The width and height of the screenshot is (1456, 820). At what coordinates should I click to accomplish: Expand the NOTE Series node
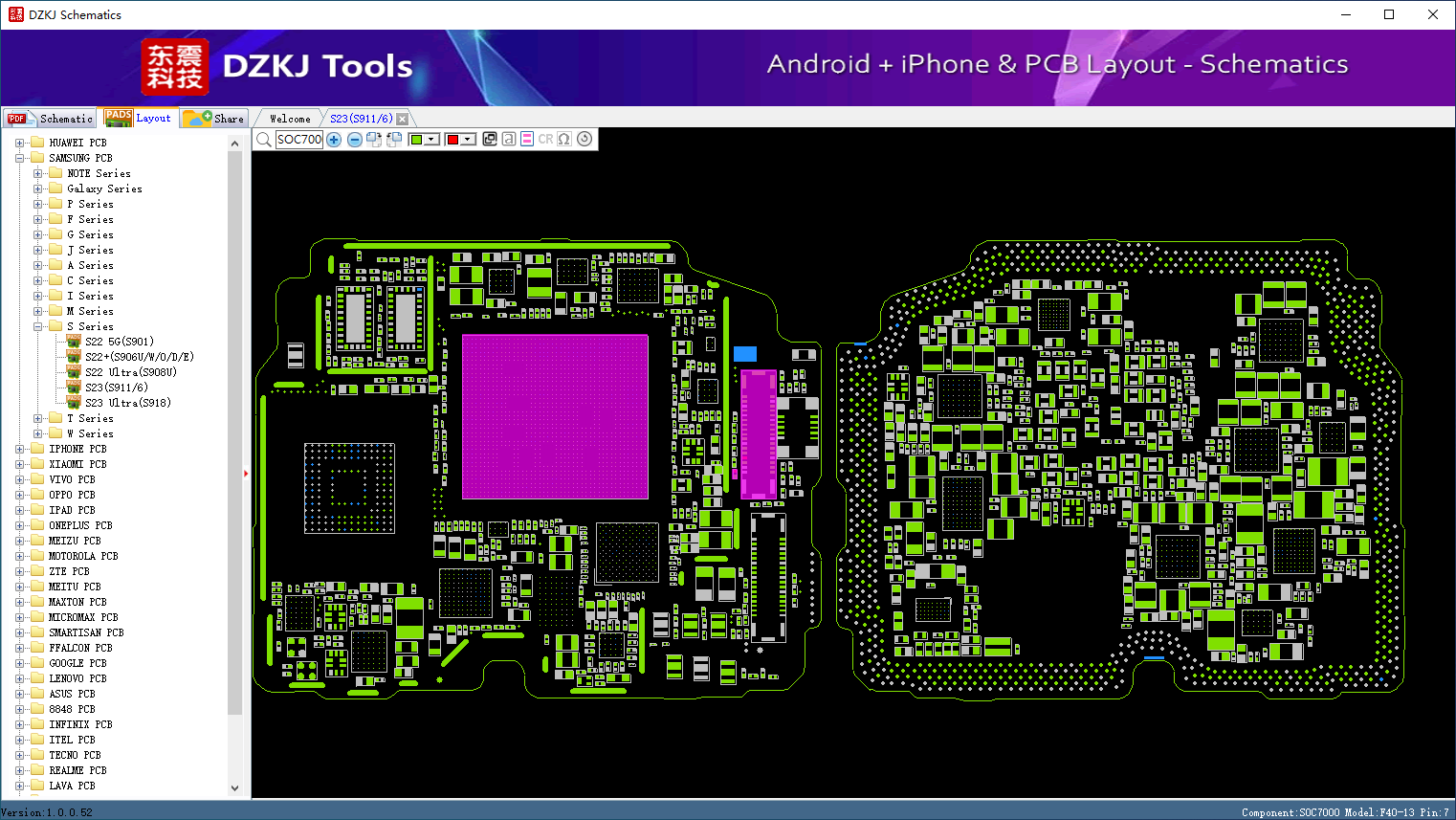tap(37, 173)
